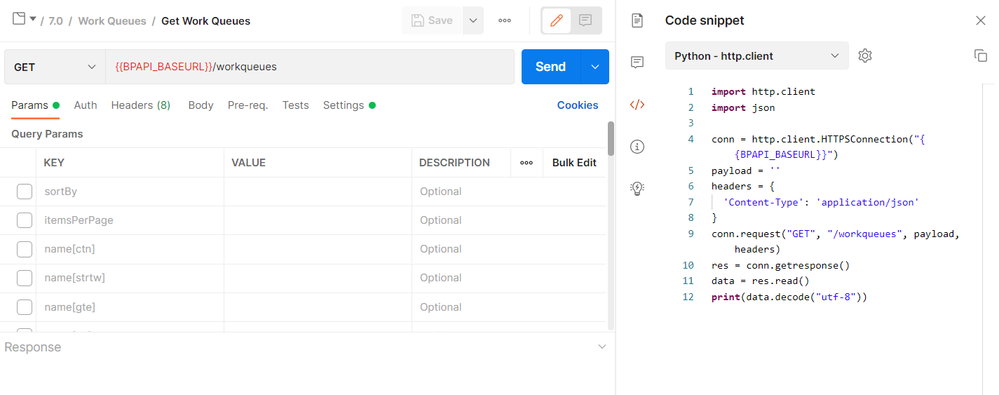Select the code snippet icon in sidebar
The width and height of the screenshot is (999, 395).
coord(637,104)
